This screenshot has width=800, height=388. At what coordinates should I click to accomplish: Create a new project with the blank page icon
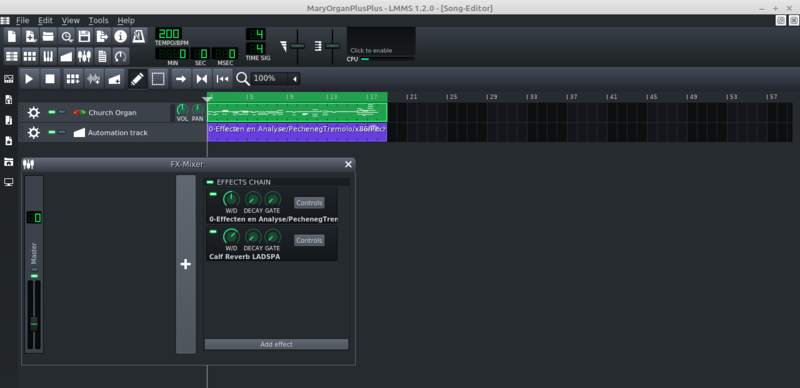click(12, 36)
